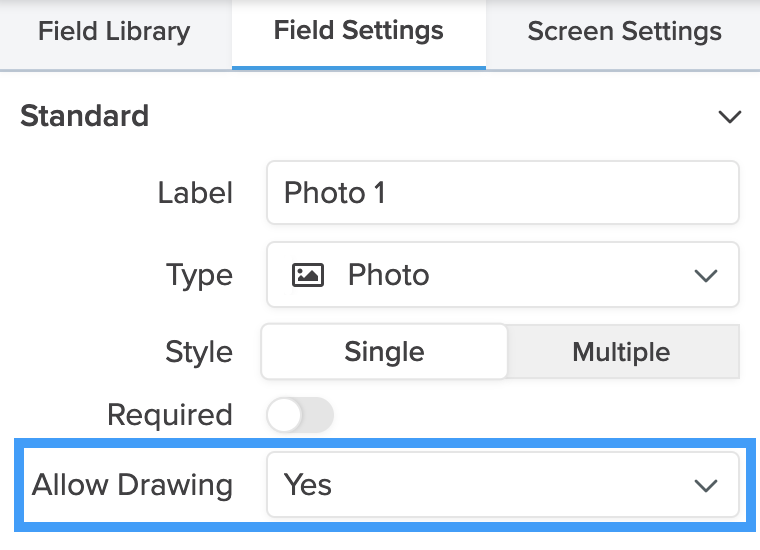Click the Standard section heading

pos(84,116)
